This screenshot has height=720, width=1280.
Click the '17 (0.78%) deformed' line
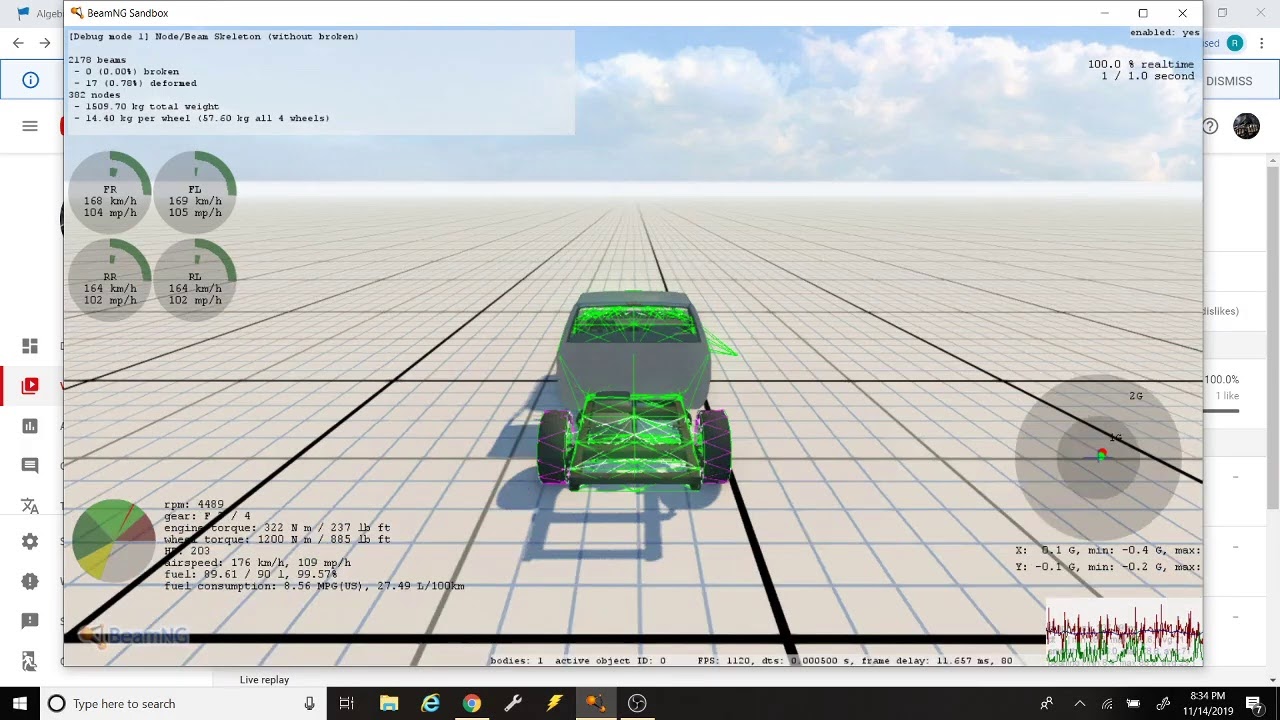135,84
